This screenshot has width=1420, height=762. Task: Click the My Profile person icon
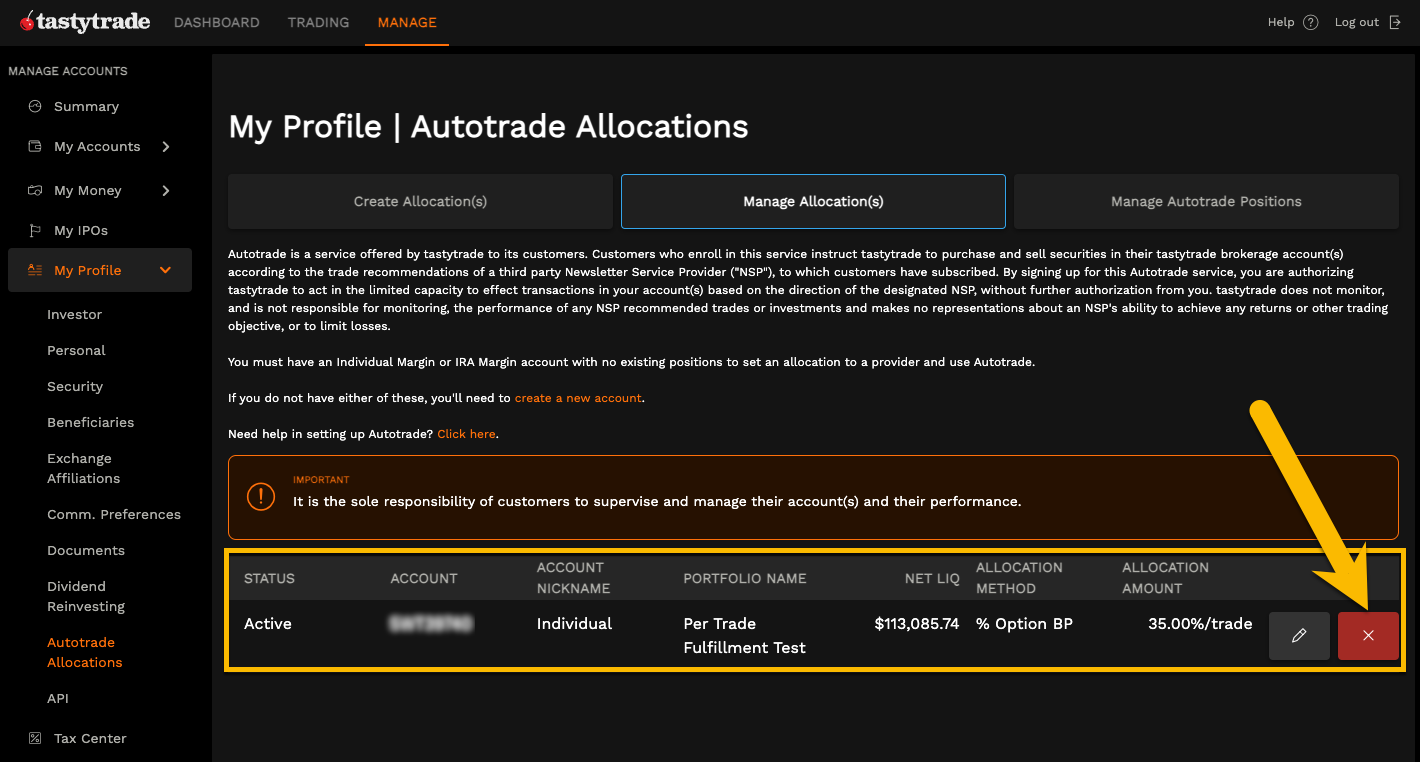point(33,270)
